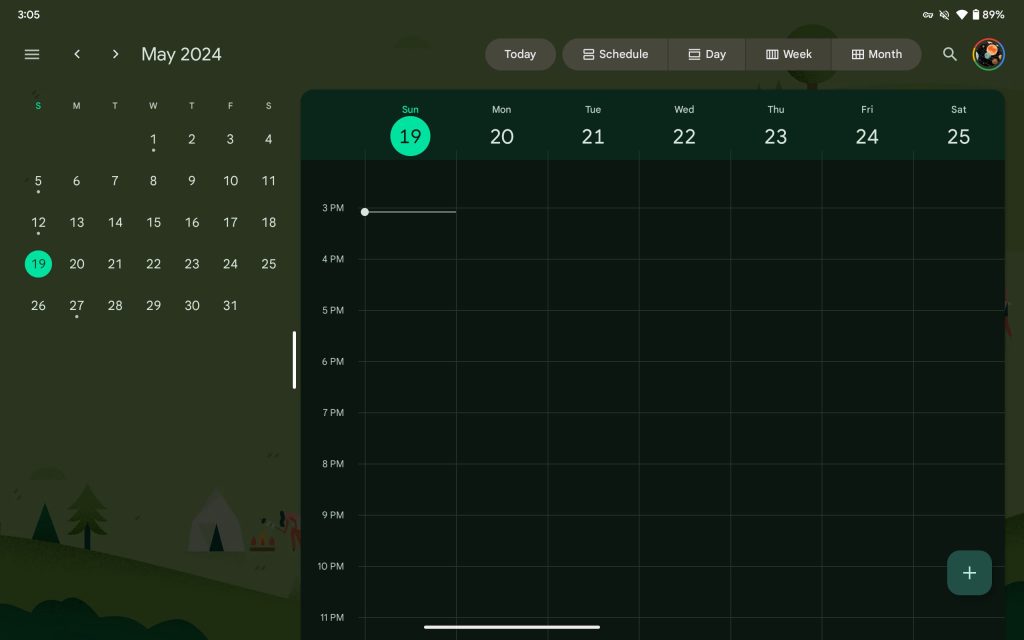Switch to Schedule view
The height and width of the screenshot is (640, 1024).
pyautogui.click(x=615, y=54)
